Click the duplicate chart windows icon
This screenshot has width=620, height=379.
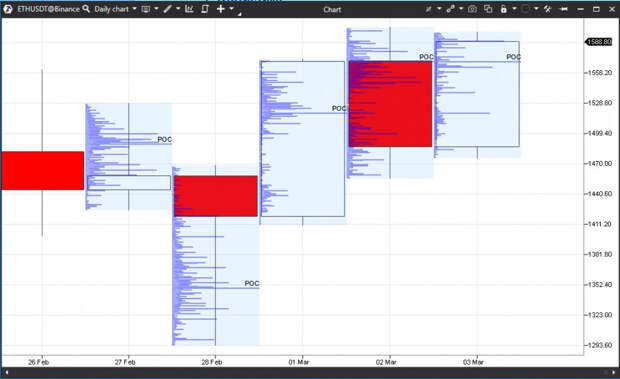point(488,9)
